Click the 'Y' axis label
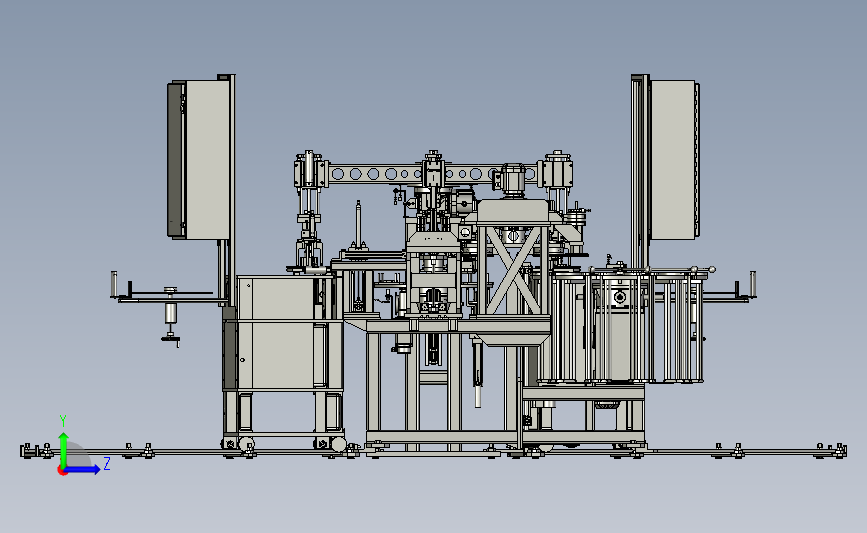 (x=63, y=421)
